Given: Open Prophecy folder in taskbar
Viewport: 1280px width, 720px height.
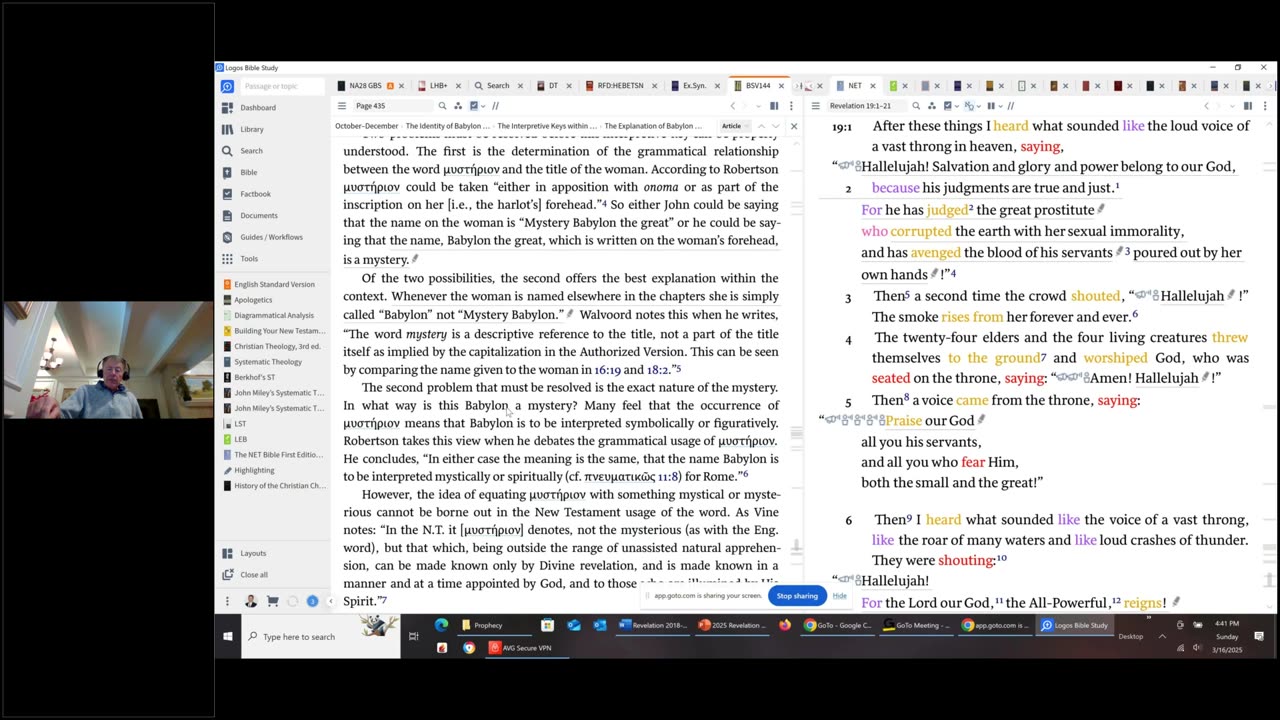Looking at the screenshot, I should pyautogui.click(x=492, y=625).
